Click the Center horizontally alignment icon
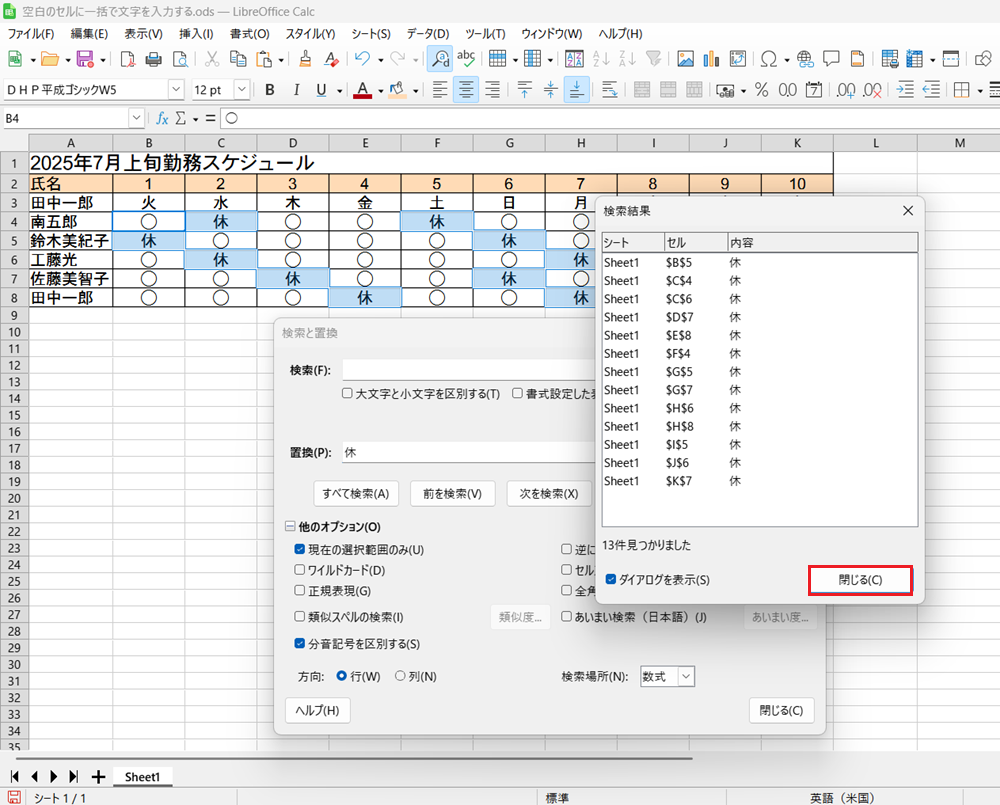The width and height of the screenshot is (1000, 805). click(x=466, y=90)
